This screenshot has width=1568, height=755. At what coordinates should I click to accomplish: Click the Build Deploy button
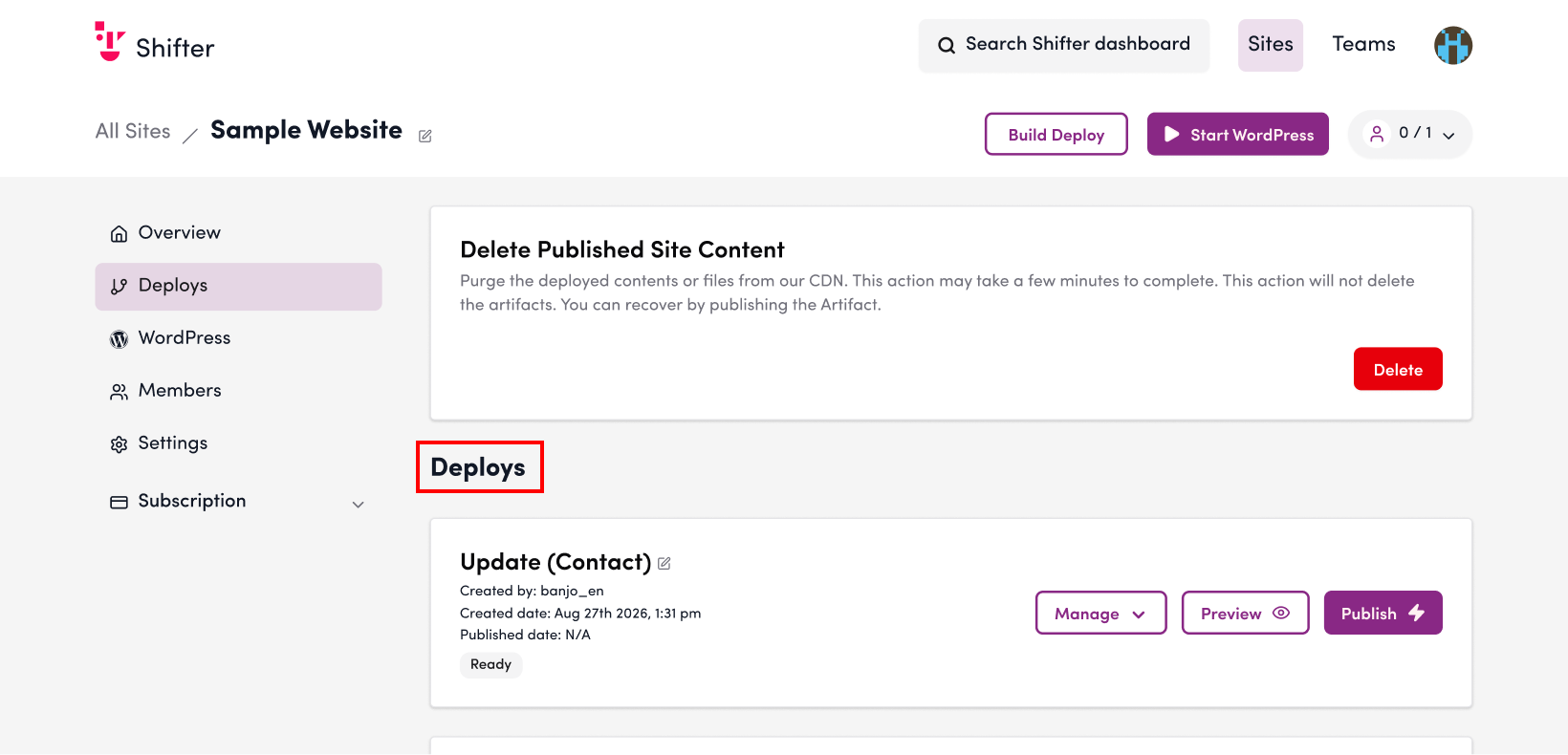pos(1056,134)
